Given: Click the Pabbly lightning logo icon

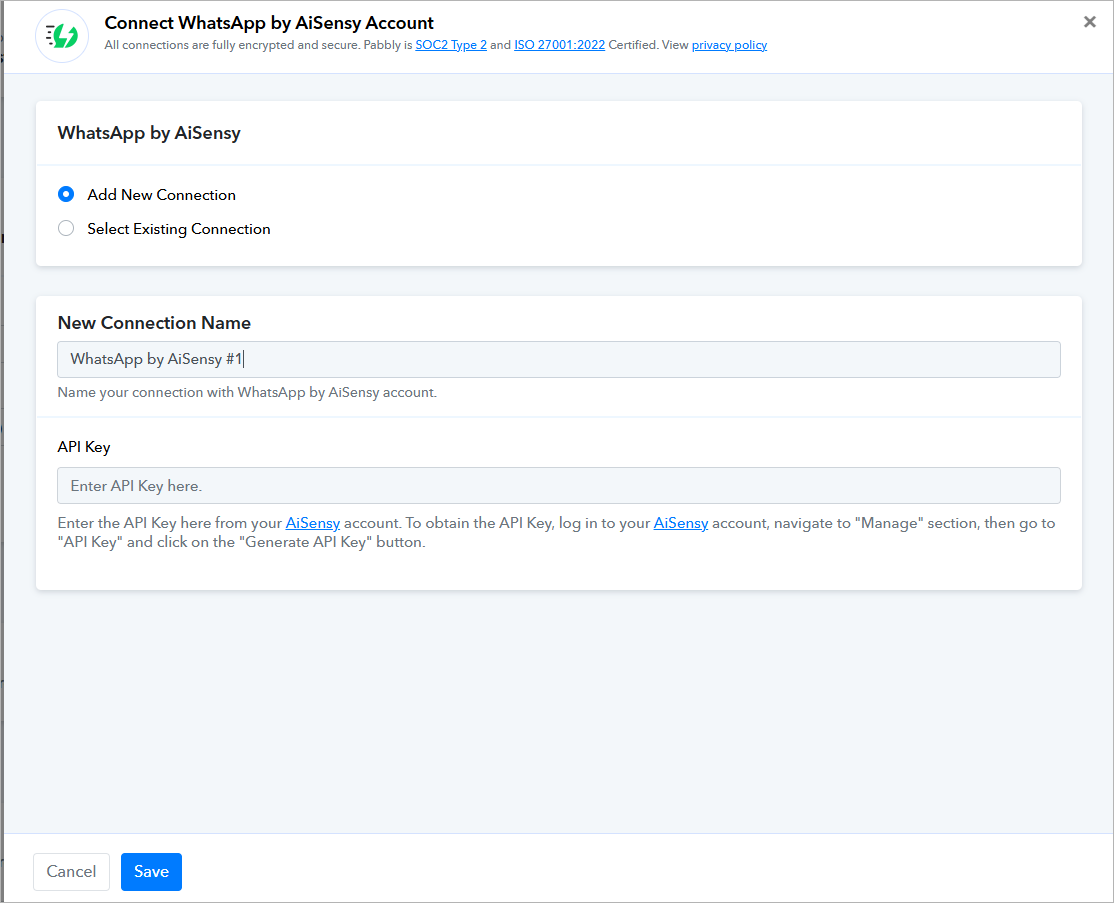Looking at the screenshot, I should [62, 36].
